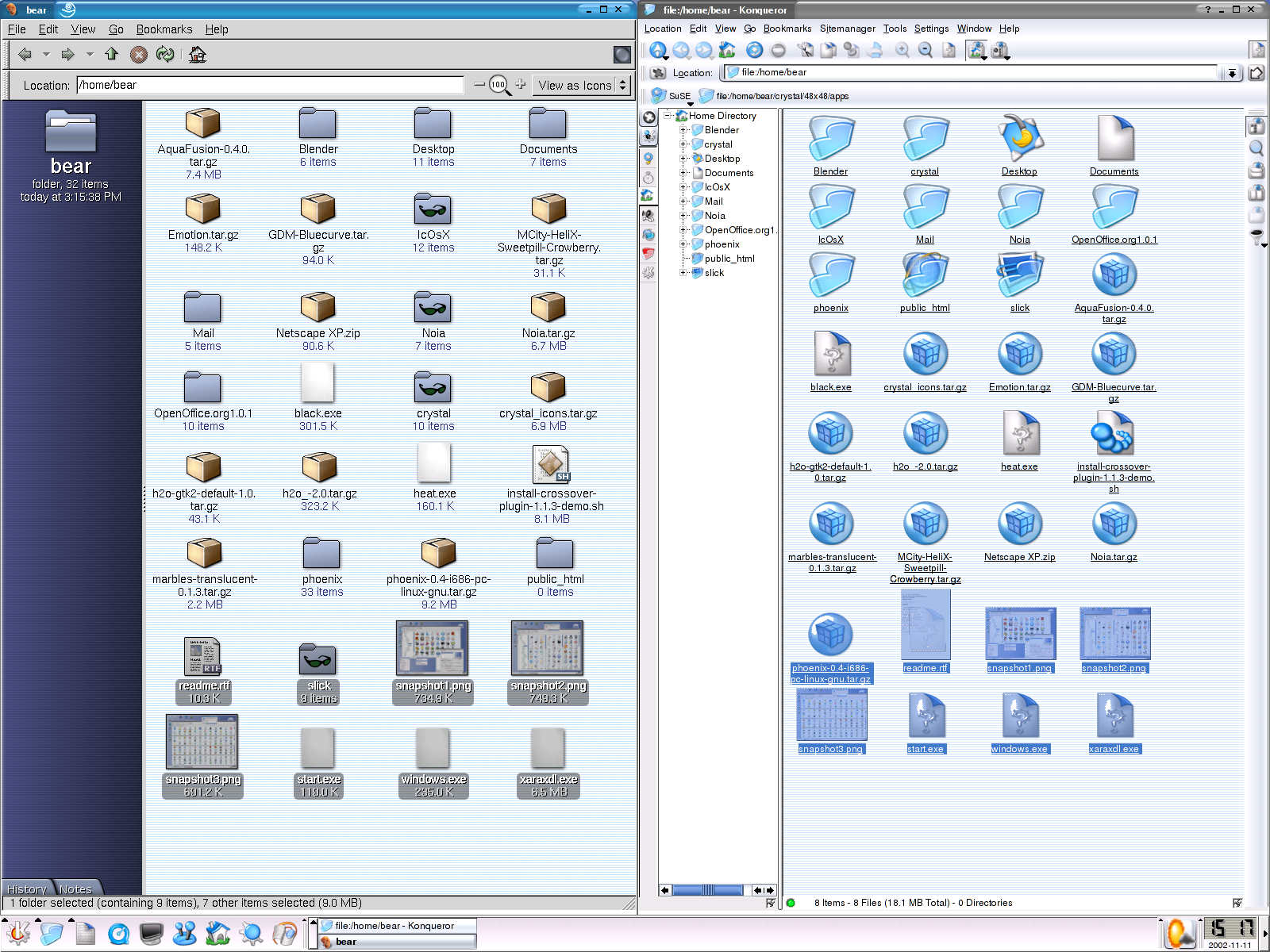
Task: Expand Documents folder in tree
Action: click(x=683, y=173)
